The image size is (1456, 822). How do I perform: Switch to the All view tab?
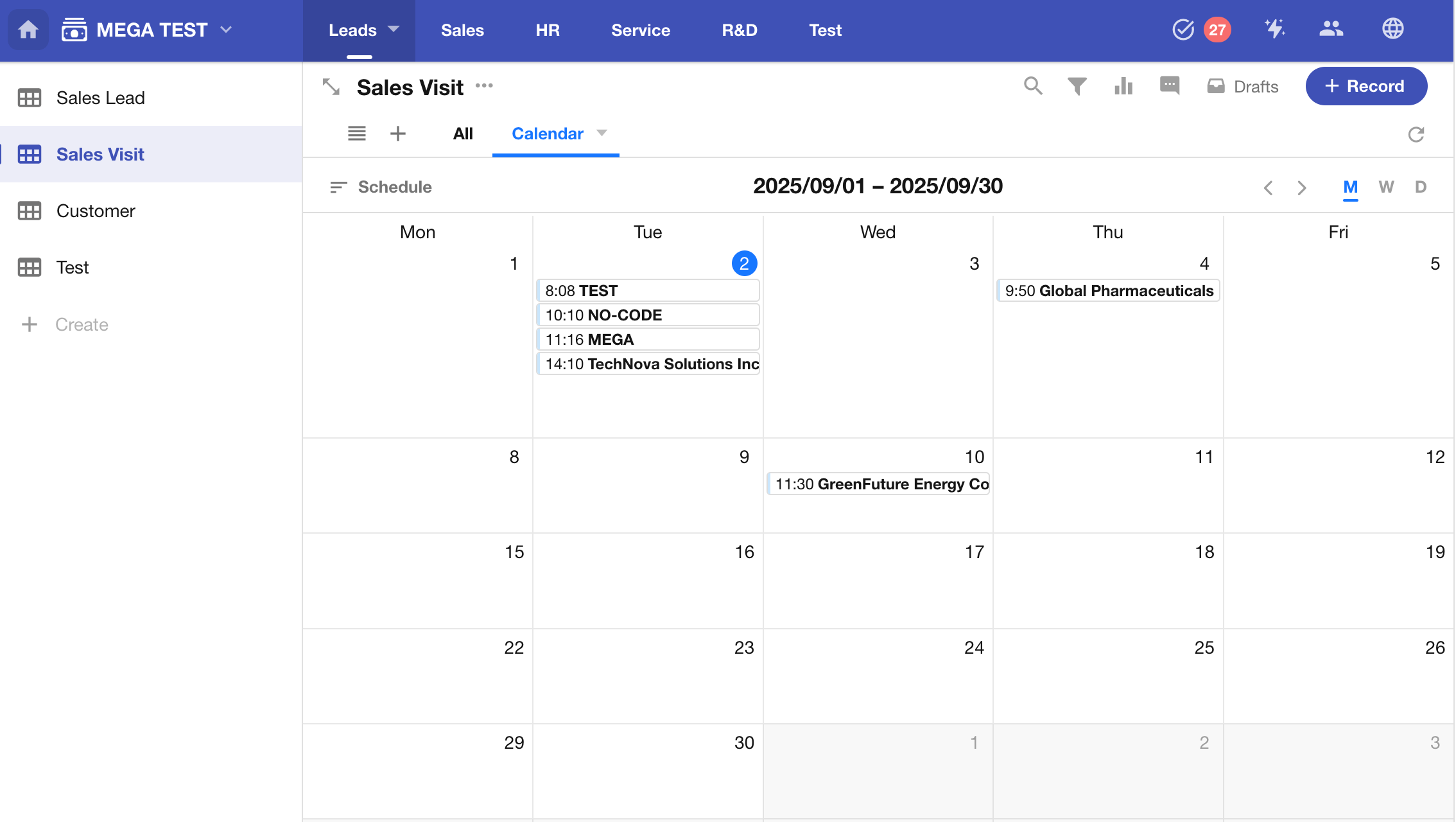point(463,134)
